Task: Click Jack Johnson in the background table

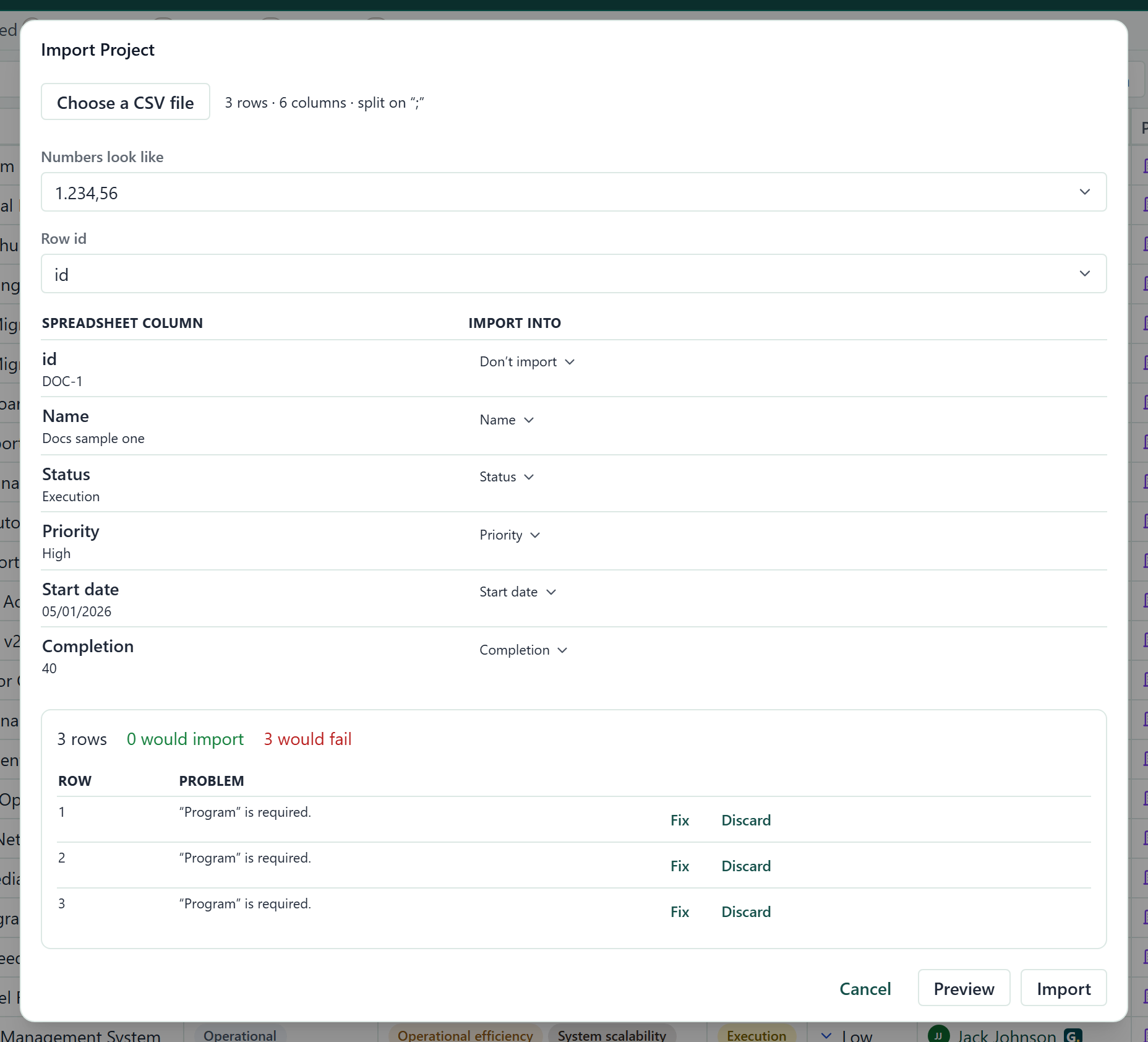Action: [1007, 1036]
